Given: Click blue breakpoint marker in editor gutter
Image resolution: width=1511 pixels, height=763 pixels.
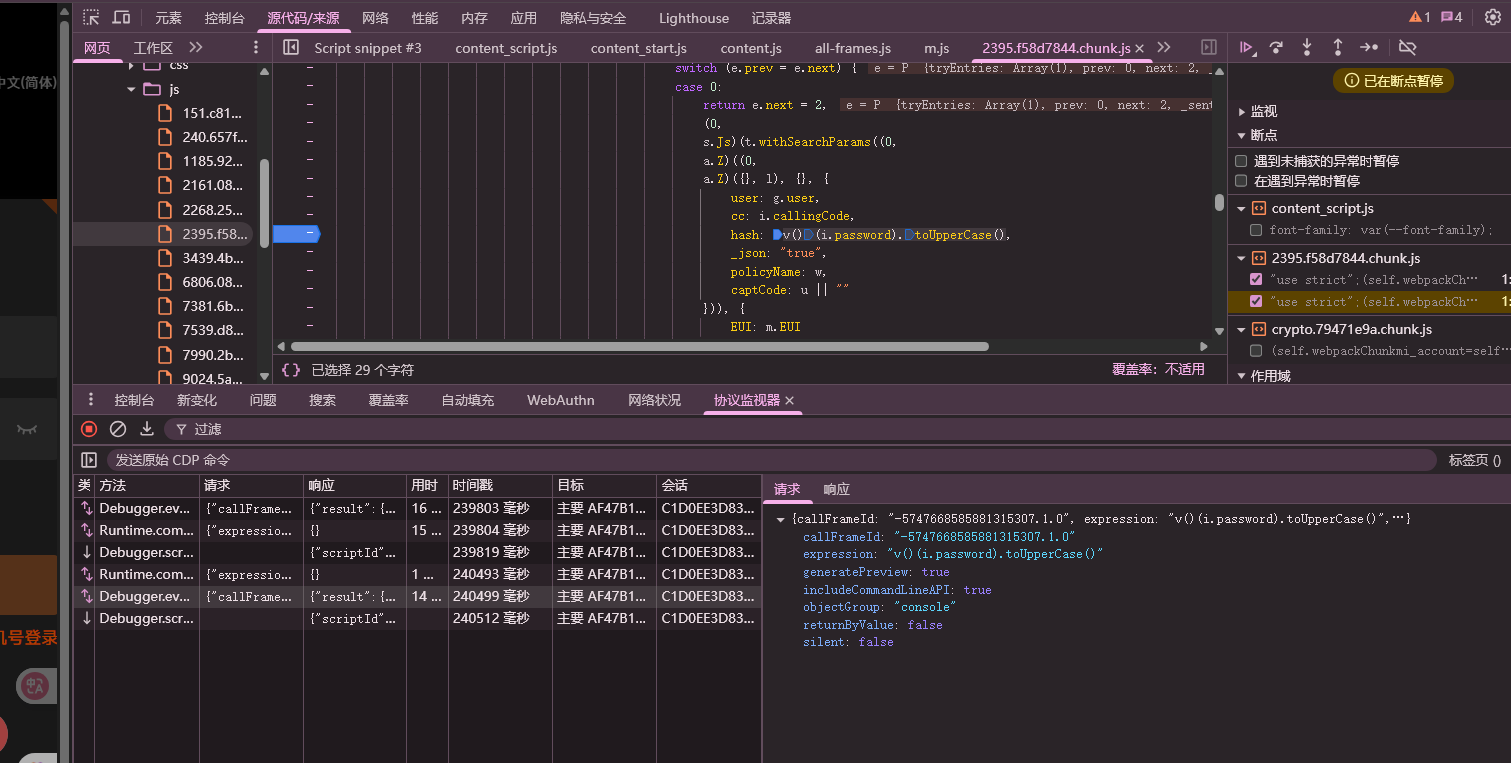Looking at the screenshot, I should pyautogui.click(x=296, y=234).
